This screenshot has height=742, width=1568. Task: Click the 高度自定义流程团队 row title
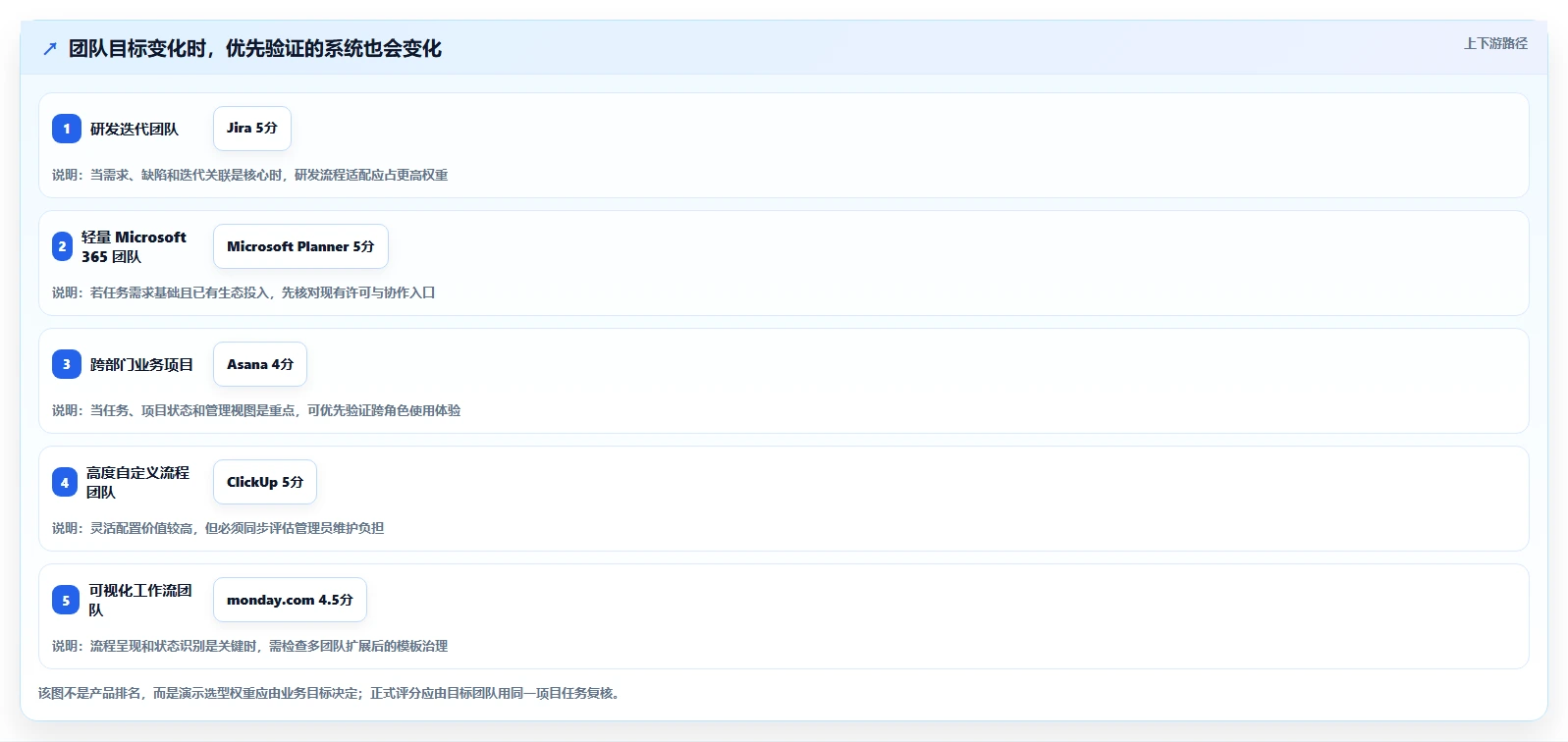coord(137,482)
